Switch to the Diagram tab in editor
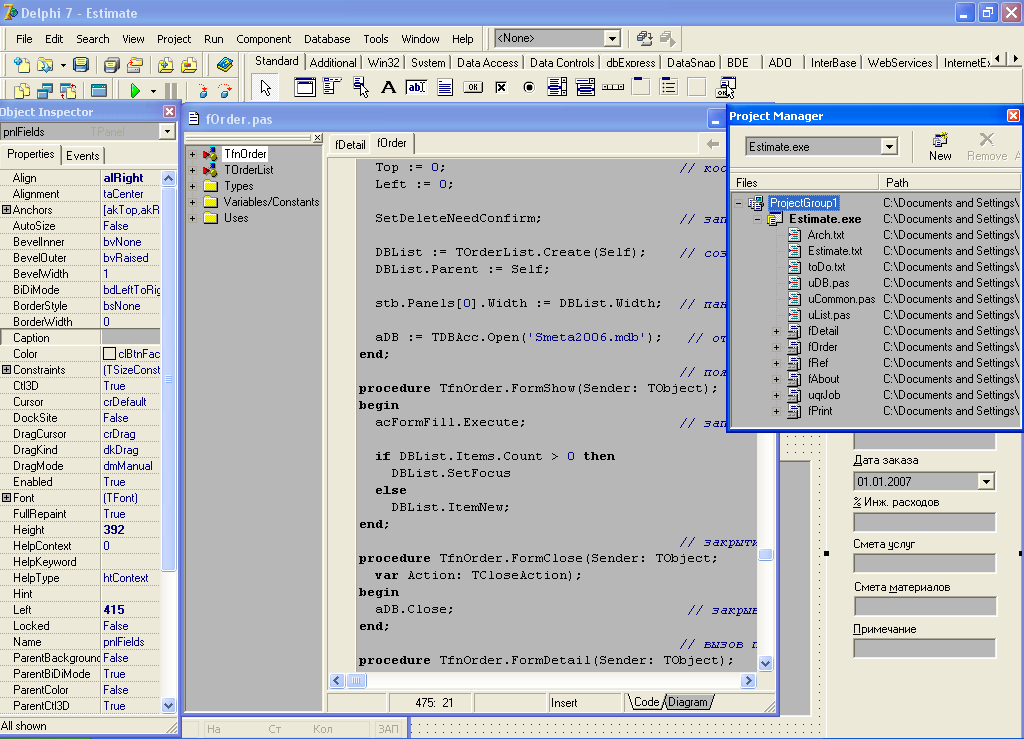The width and height of the screenshot is (1024, 739). point(688,702)
